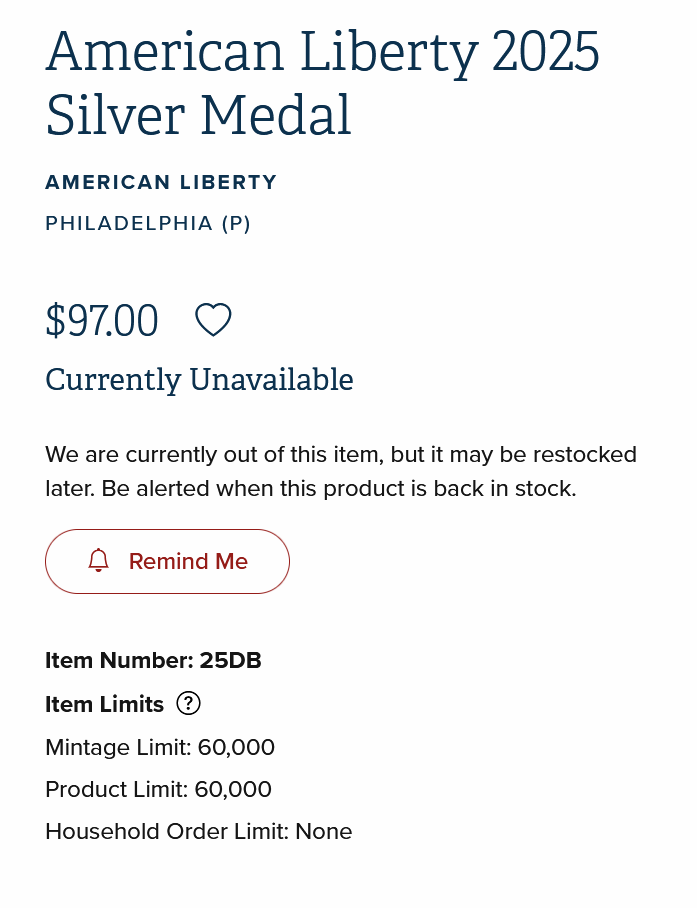Screen dimensions: 697x908
Task: Click the 25DB item number value
Action: coord(230,660)
